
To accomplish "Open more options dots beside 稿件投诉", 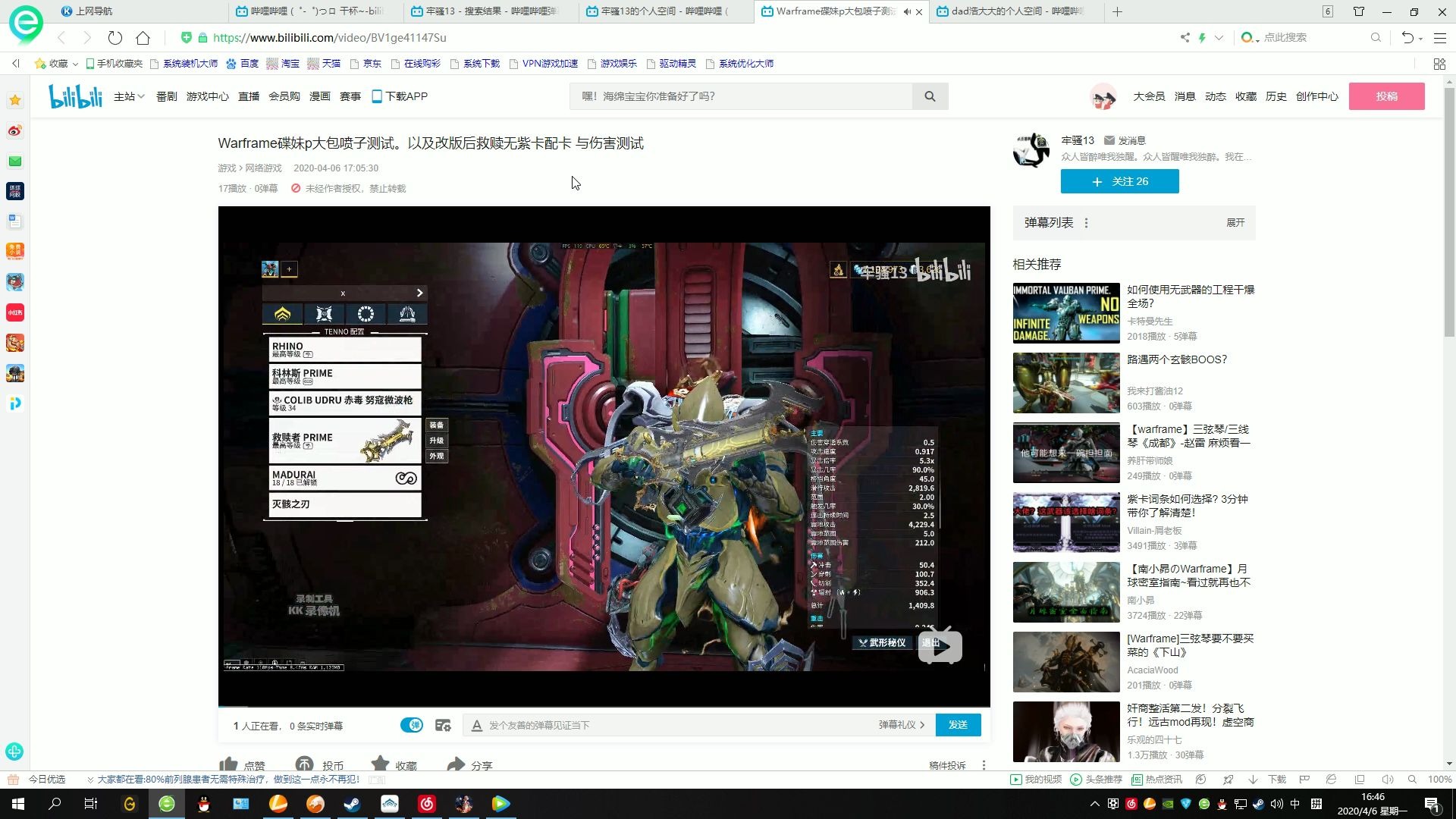I will pyautogui.click(x=984, y=765).
